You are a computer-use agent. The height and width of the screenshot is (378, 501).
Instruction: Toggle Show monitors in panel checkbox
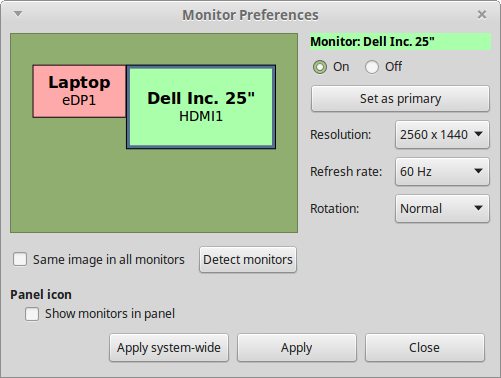(32, 314)
